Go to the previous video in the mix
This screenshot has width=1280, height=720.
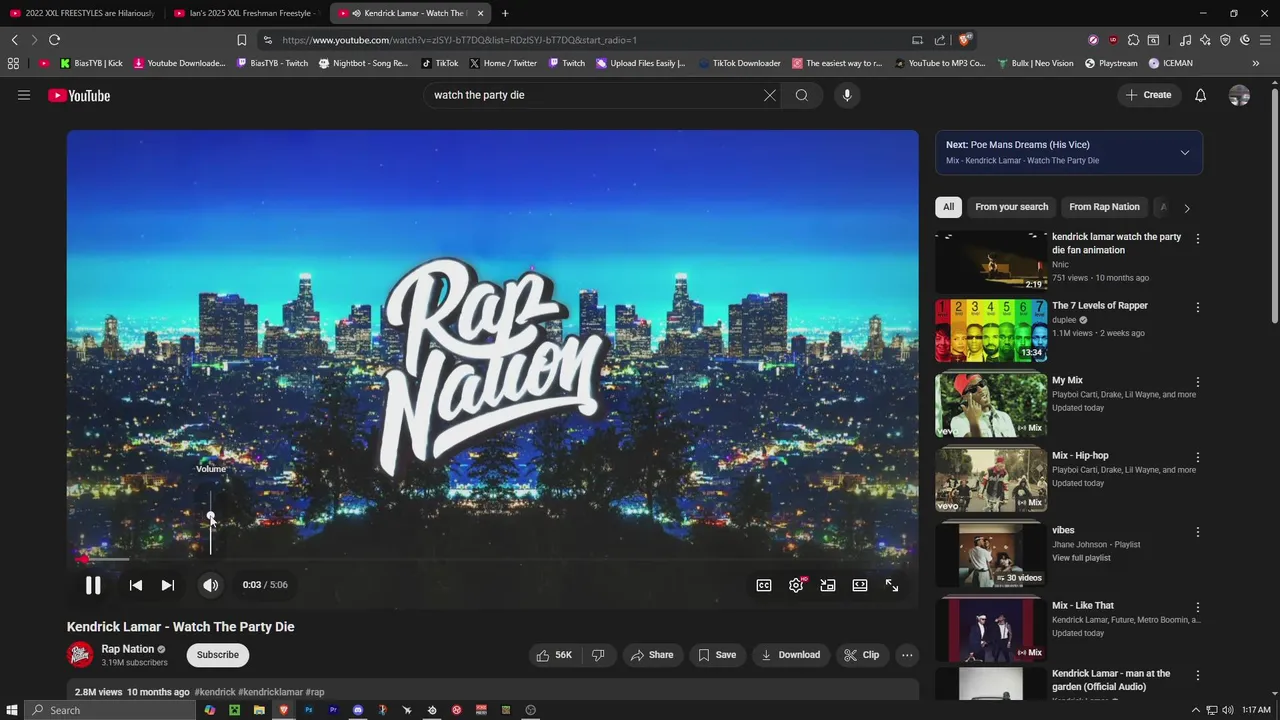[136, 586]
